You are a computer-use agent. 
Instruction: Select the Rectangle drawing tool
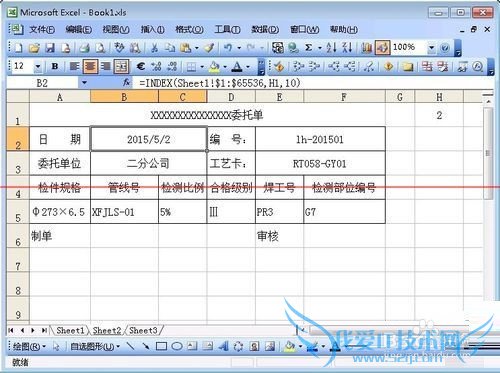[161, 346]
